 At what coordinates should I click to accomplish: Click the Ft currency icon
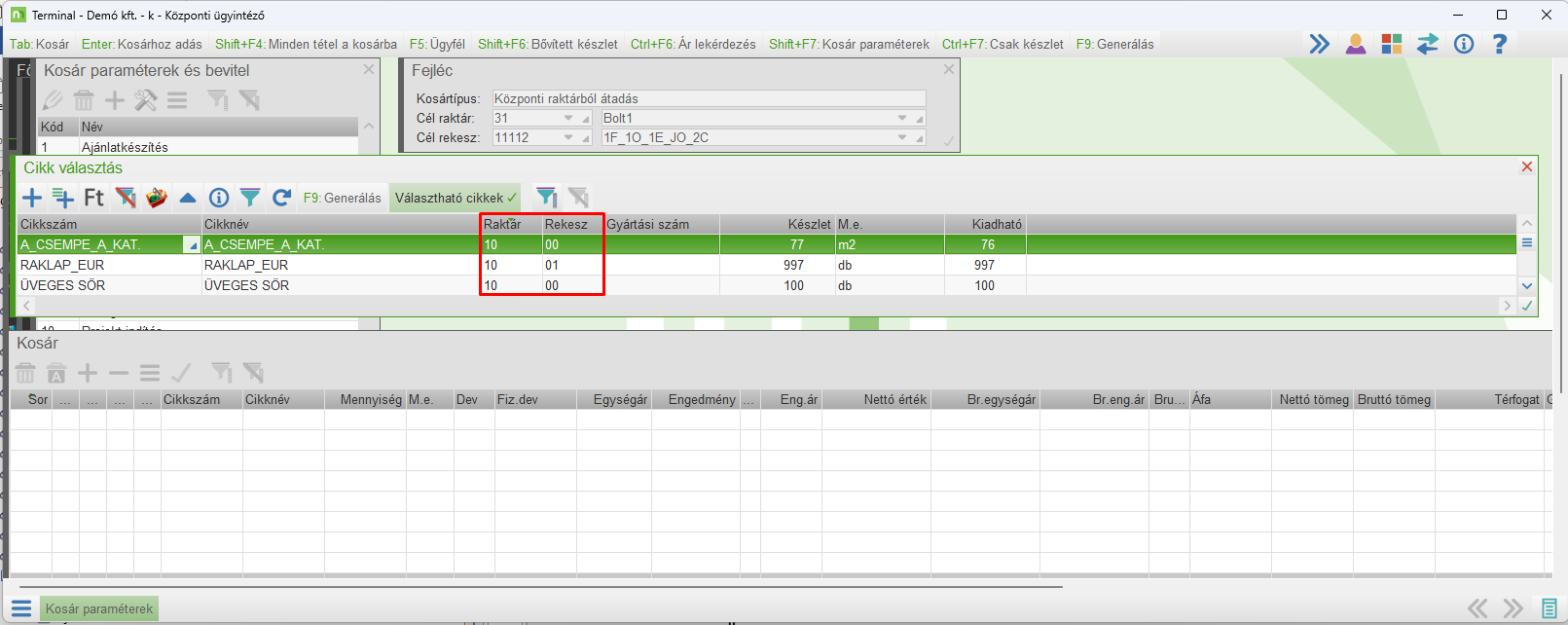click(x=93, y=198)
